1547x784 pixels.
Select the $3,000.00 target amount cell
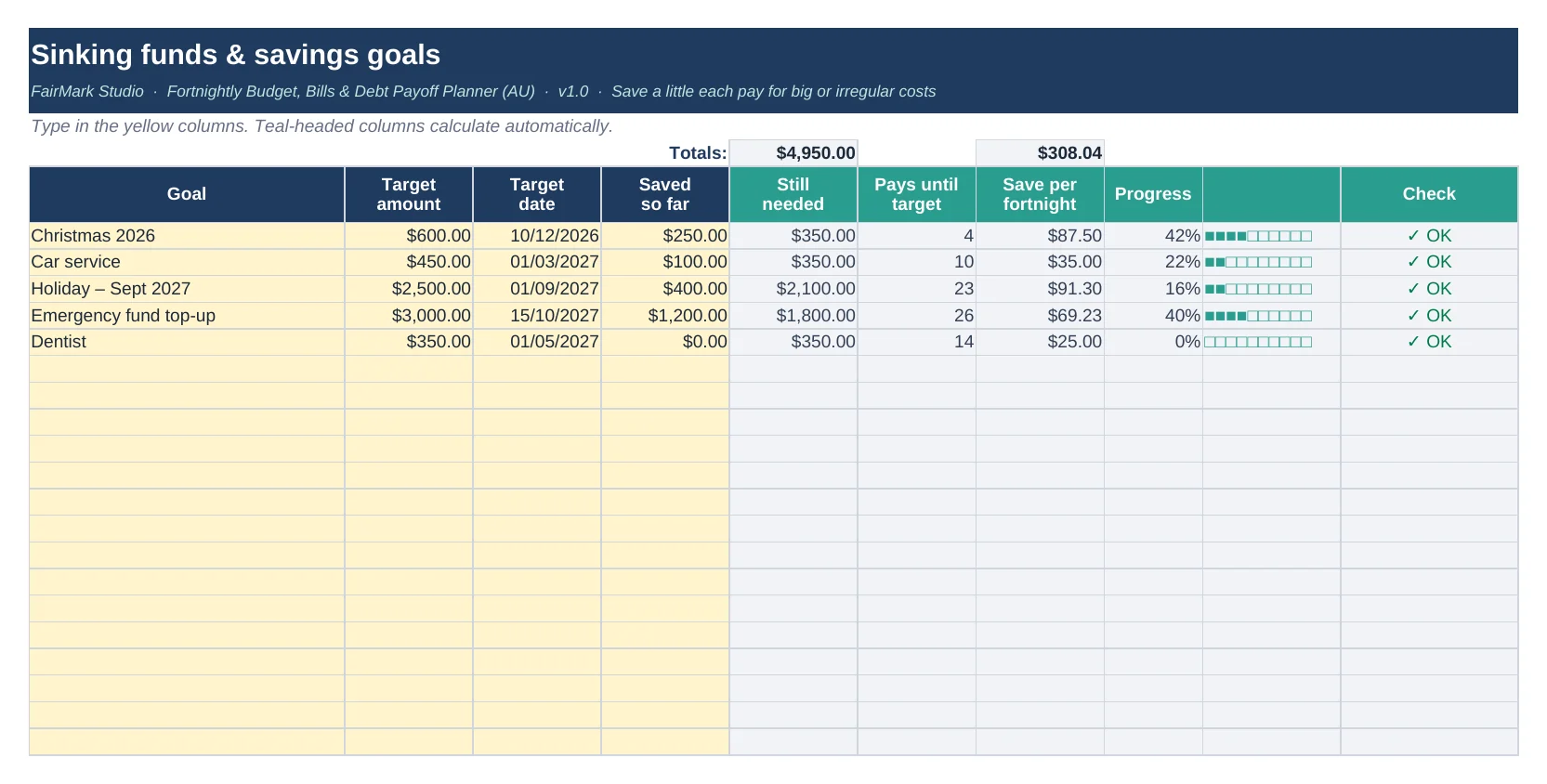409,316
